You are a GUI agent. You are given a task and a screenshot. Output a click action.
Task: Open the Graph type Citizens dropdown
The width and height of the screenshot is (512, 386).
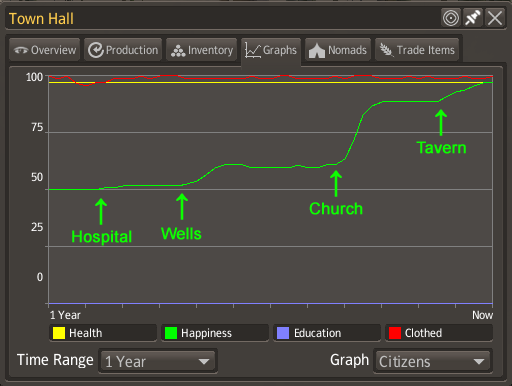tap(433, 361)
